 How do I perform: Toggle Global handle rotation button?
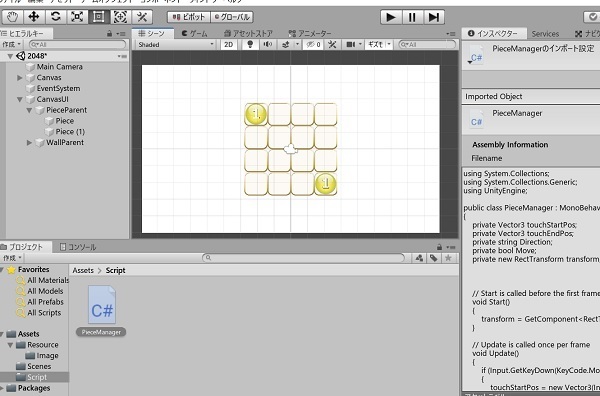pos(232,17)
